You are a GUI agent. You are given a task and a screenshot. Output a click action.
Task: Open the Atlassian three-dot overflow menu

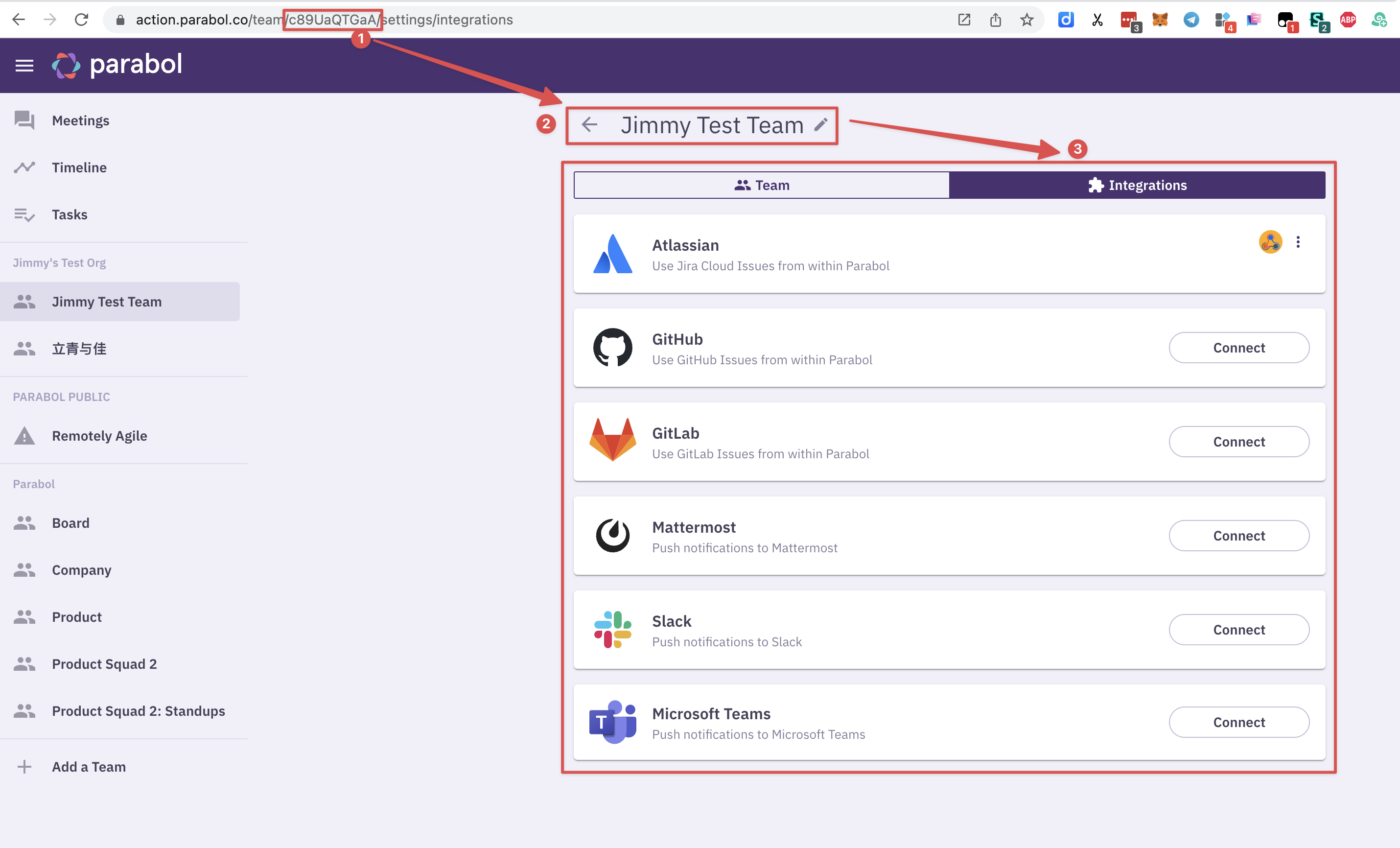click(x=1298, y=241)
